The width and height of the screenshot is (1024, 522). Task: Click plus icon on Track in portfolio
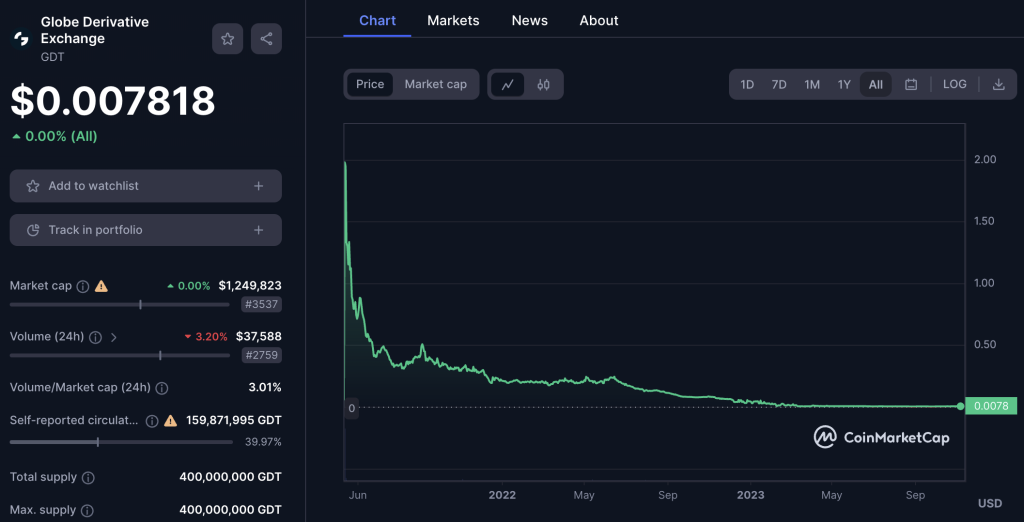(259, 230)
